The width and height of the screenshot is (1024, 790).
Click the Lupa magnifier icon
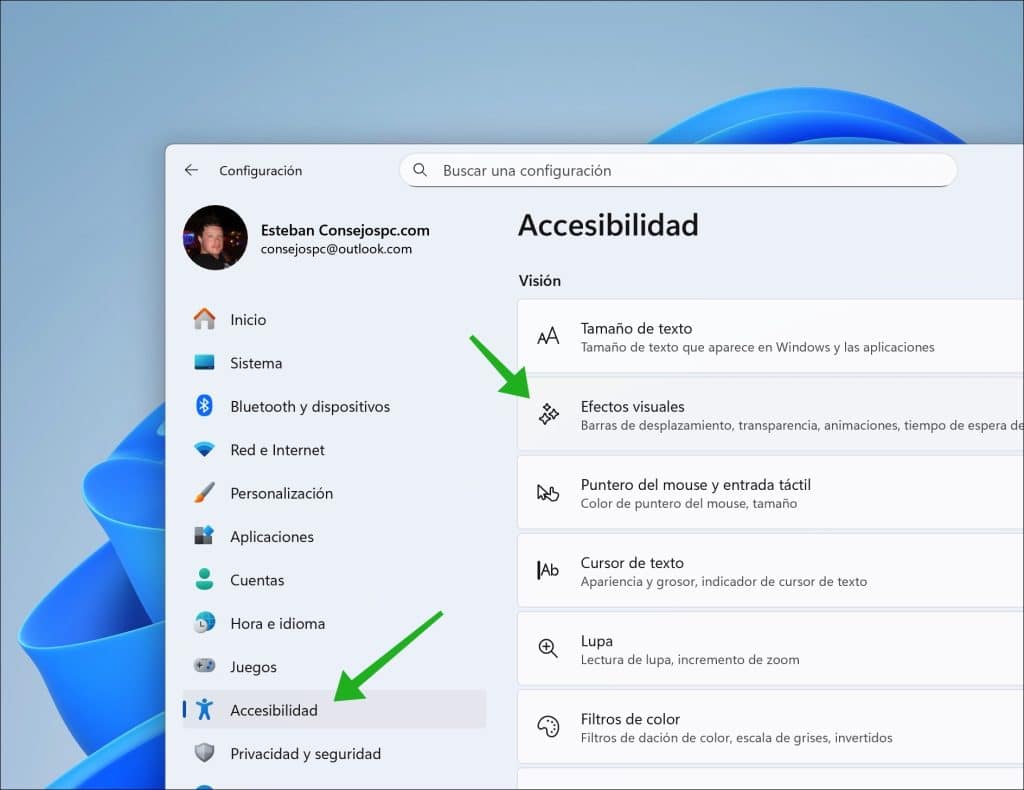tap(548, 649)
